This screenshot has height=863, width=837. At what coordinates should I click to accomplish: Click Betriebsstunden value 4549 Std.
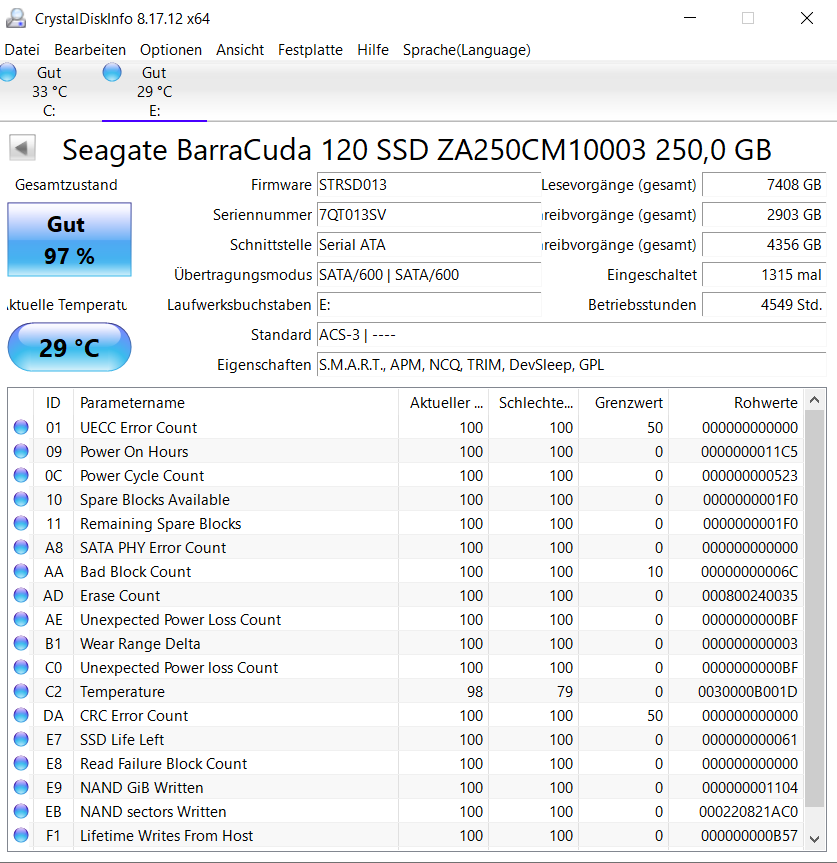click(x=764, y=305)
